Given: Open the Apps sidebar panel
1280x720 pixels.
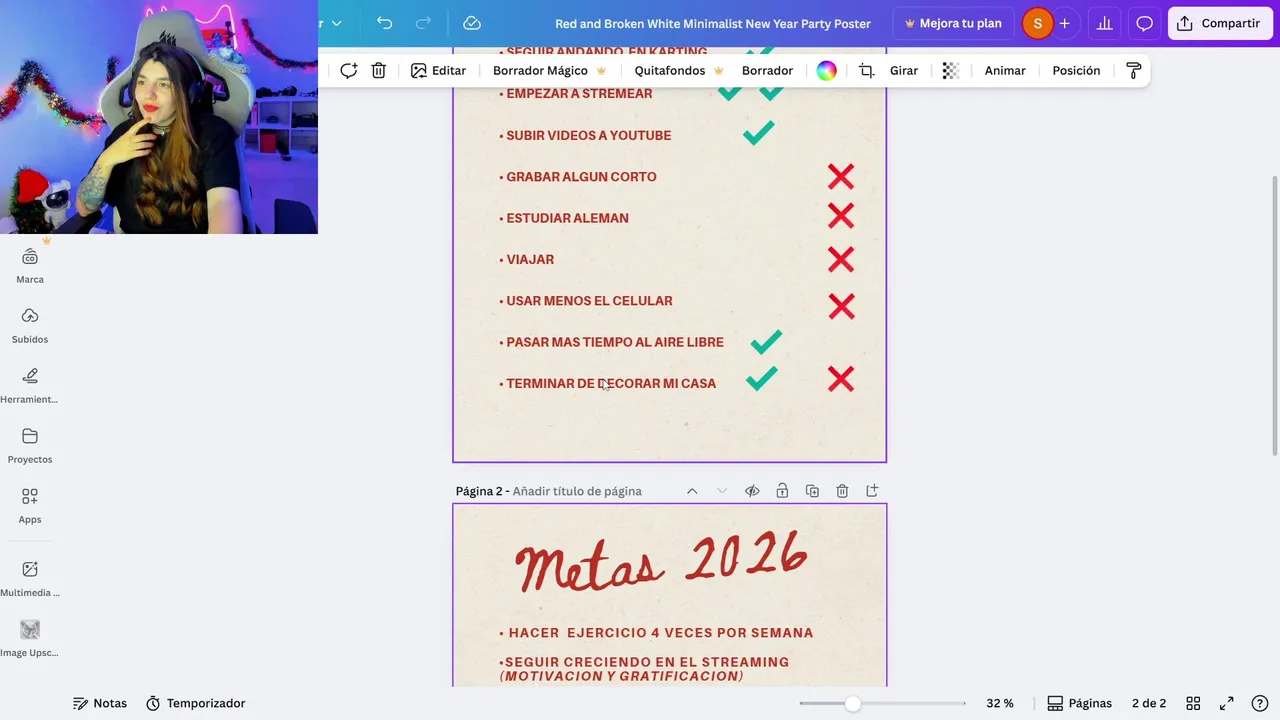Looking at the screenshot, I should click(30, 506).
